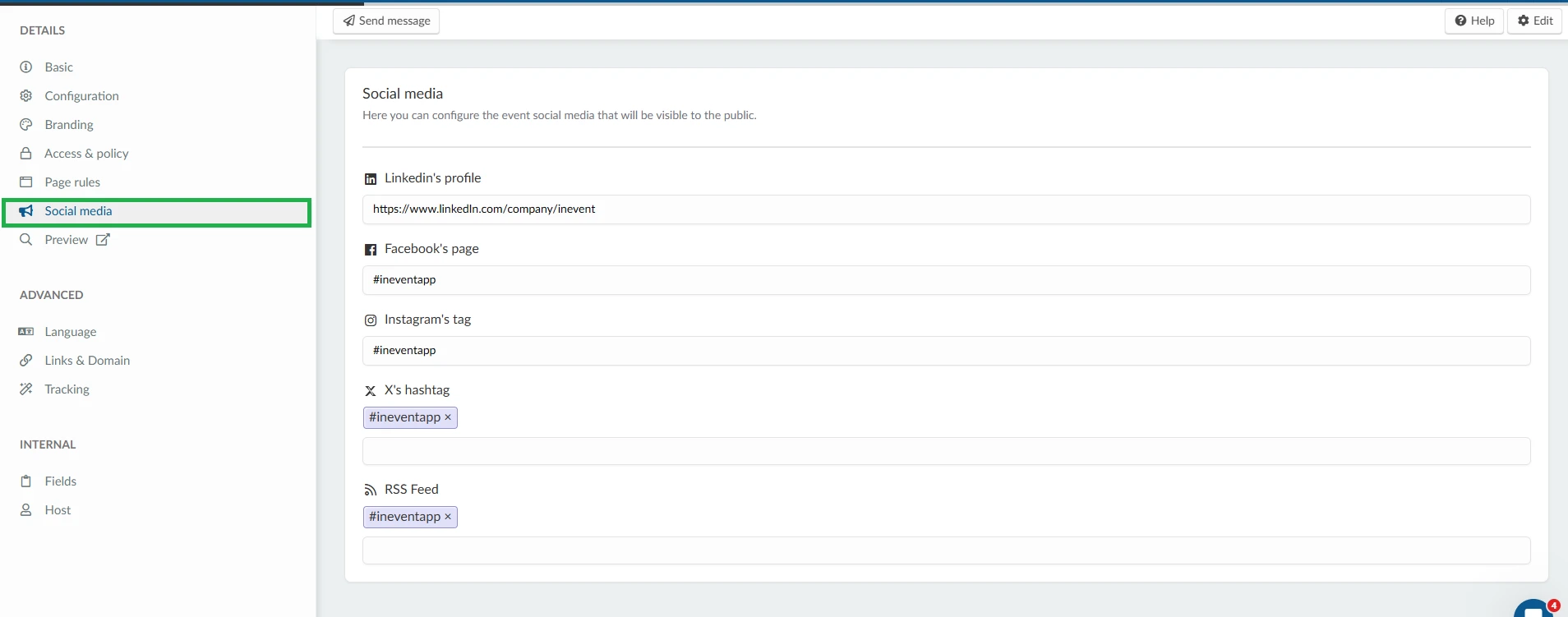
Task: Open the Configuration menu item
Action: coord(81,96)
